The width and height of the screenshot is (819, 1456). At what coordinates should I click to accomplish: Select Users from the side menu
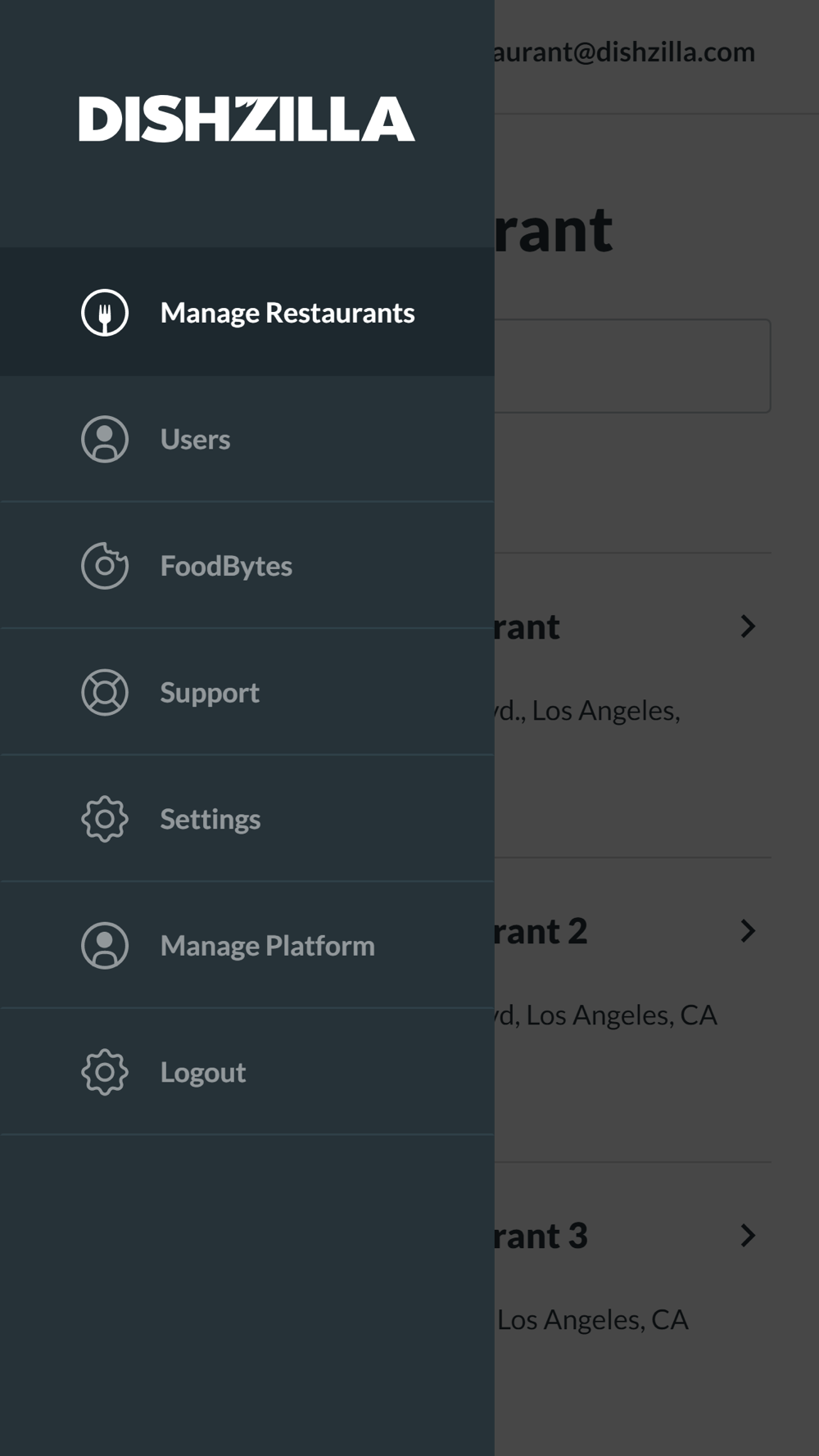tap(247, 440)
